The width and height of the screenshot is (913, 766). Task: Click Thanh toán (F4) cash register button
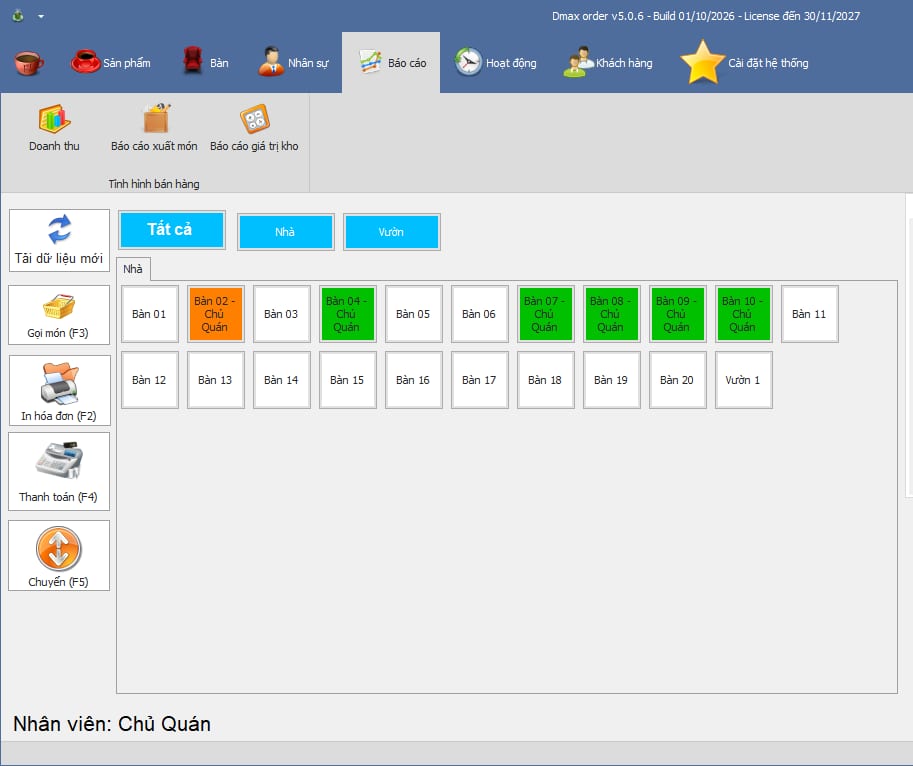coord(59,471)
